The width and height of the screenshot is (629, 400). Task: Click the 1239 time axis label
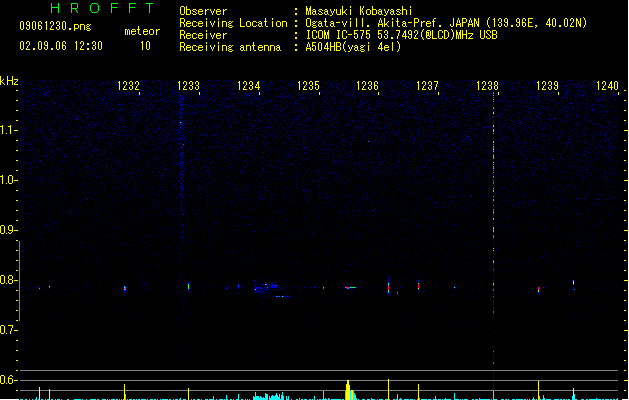[547, 86]
